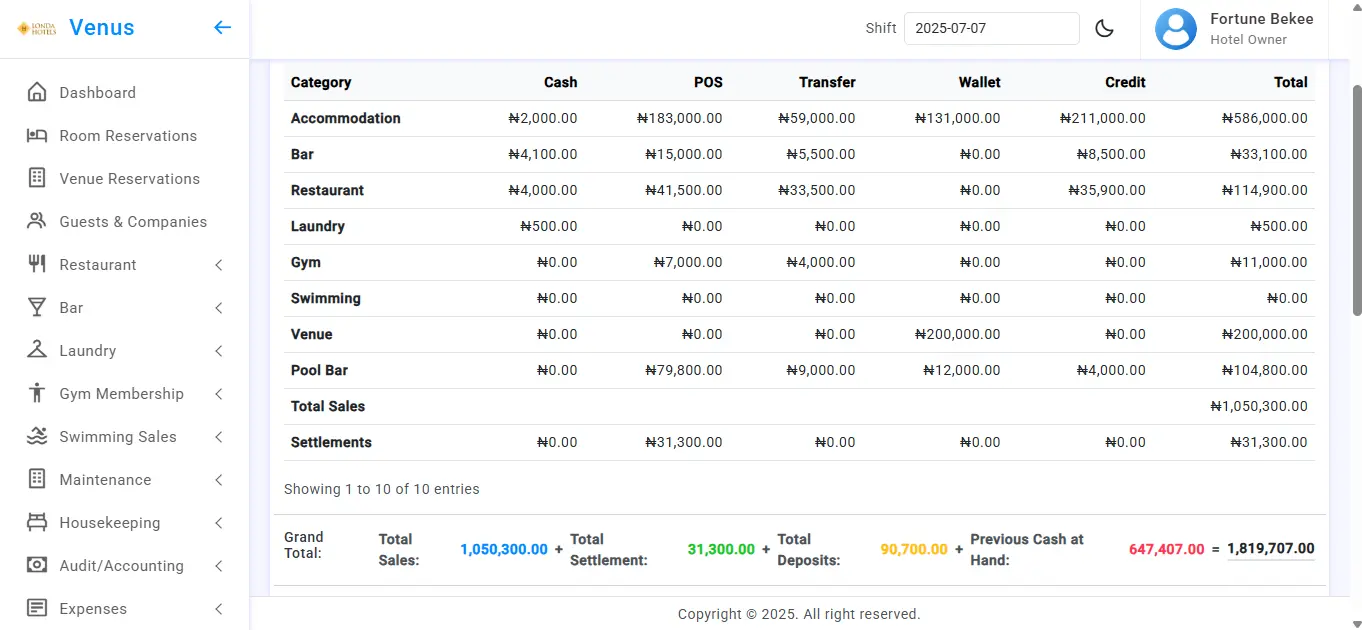1362x630 pixels.
Task: Click the Londa Hotels logo
Action: pyautogui.click(x=35, y=27)
